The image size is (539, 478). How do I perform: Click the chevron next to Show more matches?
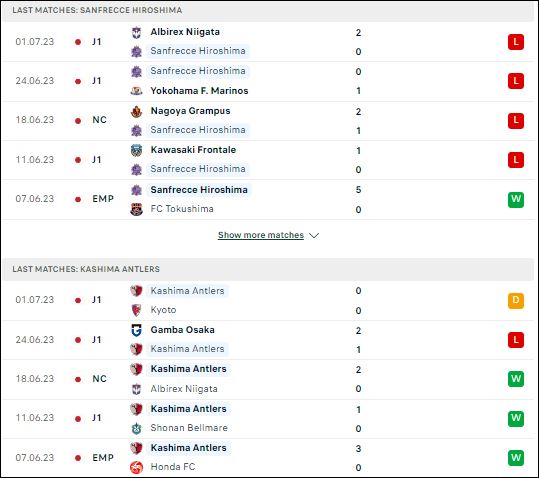coord(314,235)
